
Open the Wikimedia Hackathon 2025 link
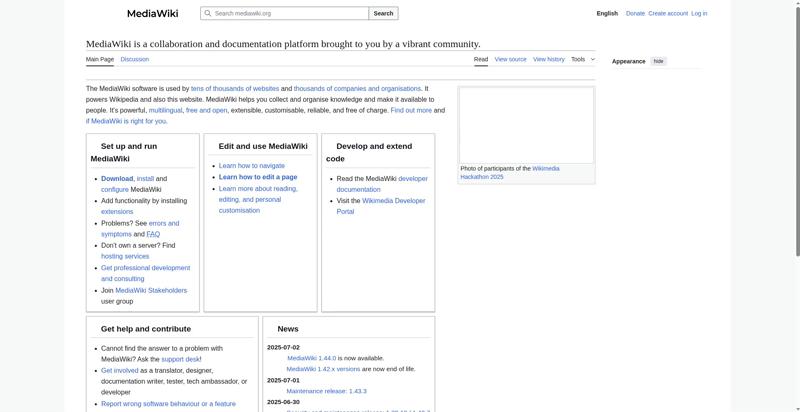click(510, 172)
